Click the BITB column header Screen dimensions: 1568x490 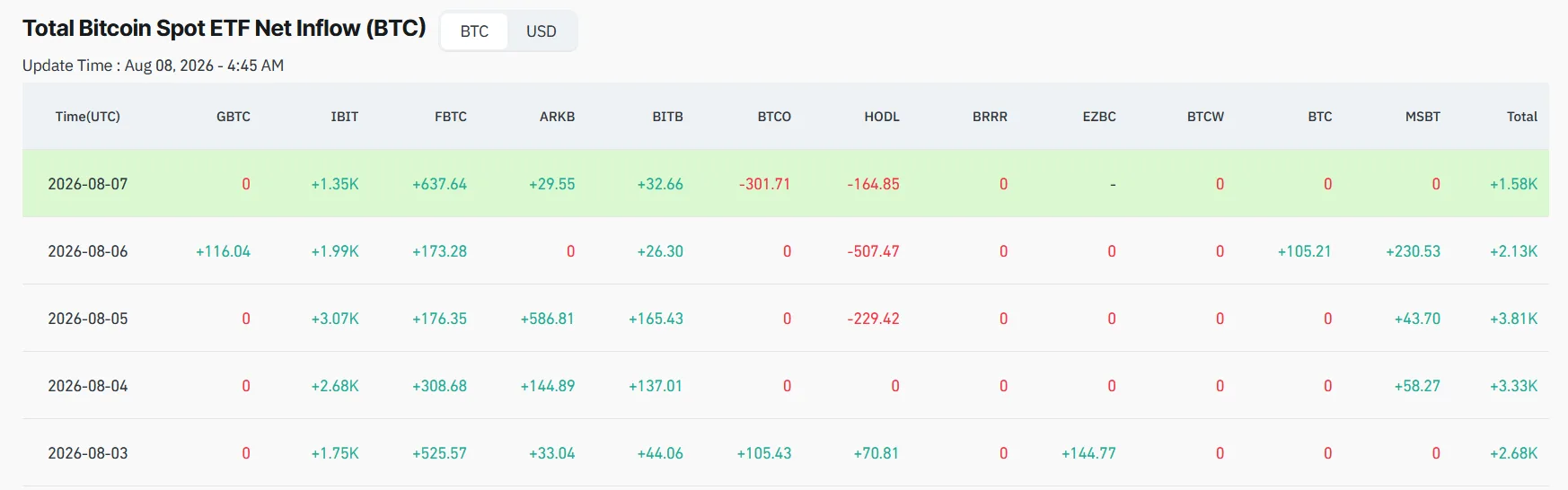pyautogui.click(x=668, y=117)
